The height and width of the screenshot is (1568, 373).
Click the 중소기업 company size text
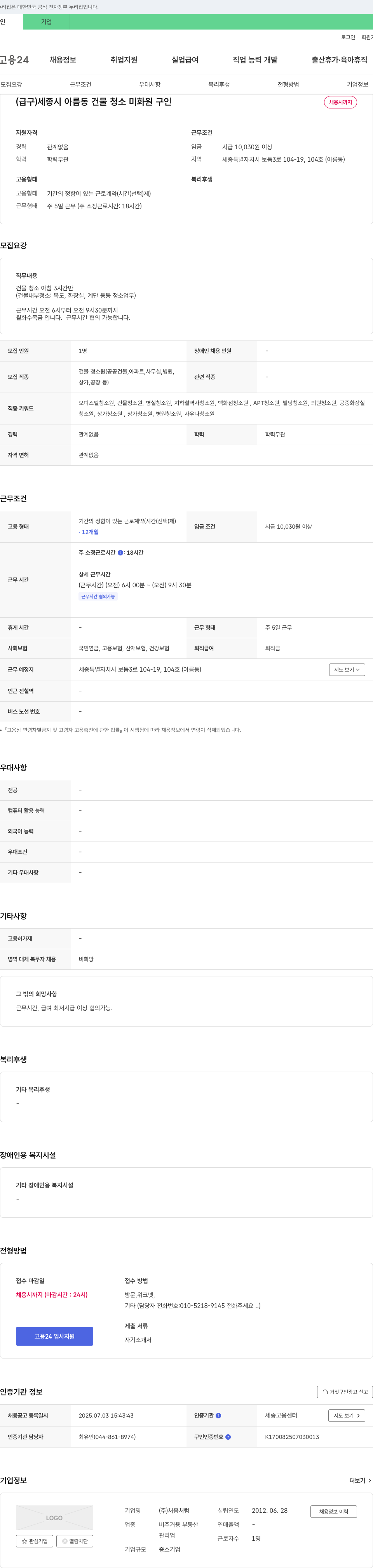(x=170, y=1549)
